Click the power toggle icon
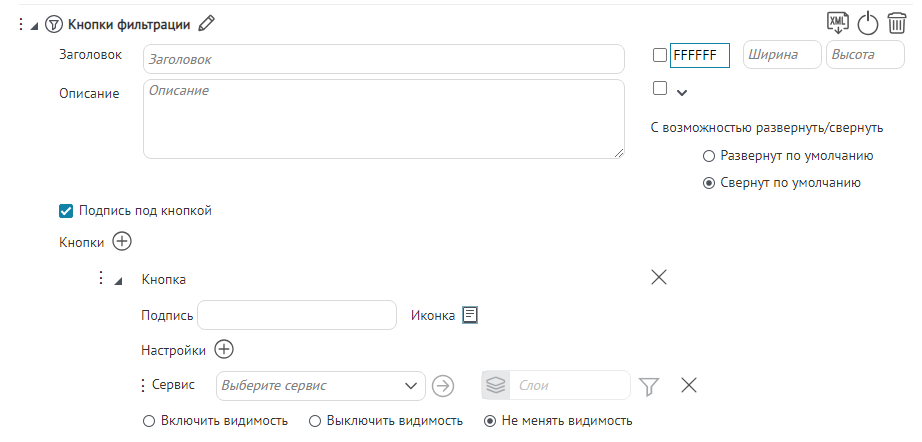The image size is (922, 442). tap(868, 23)
